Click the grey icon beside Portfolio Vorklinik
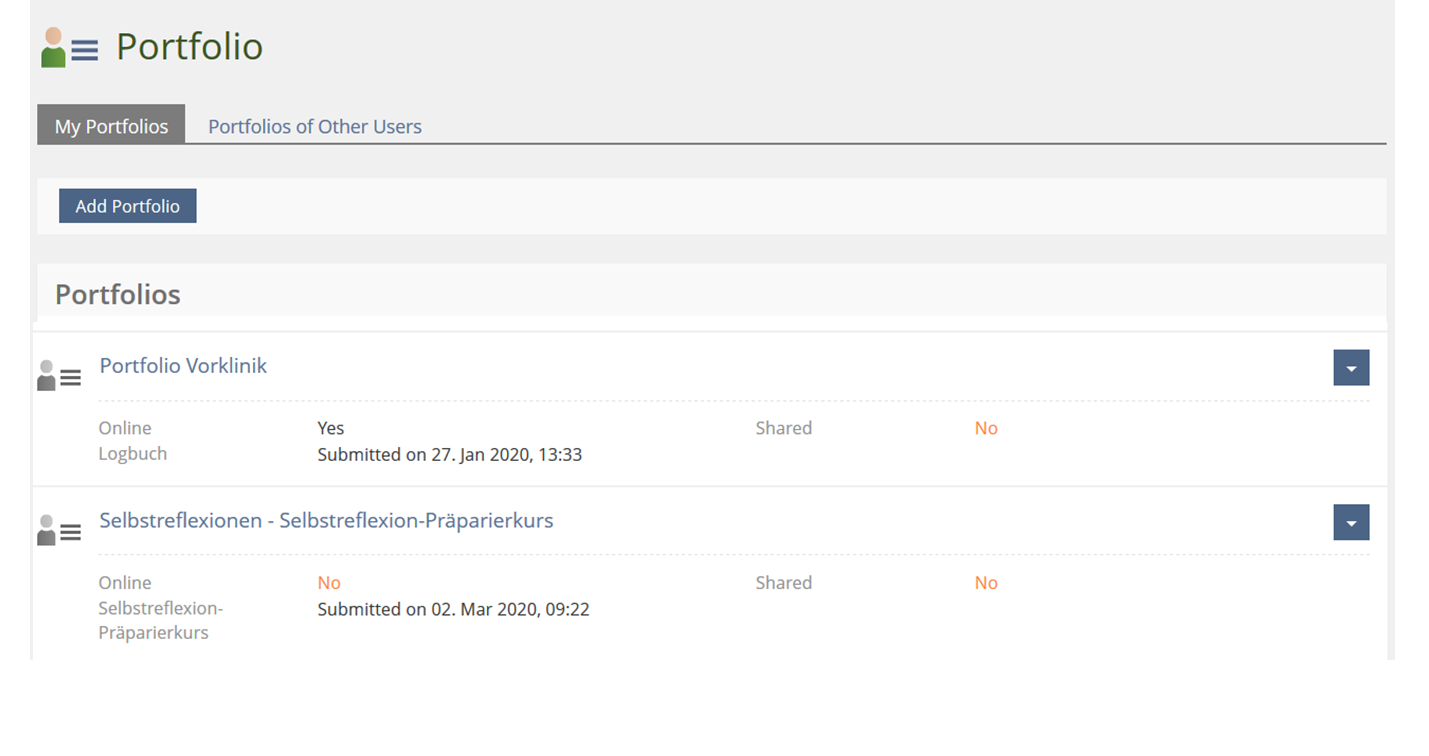1429x756 pixels. coord(59,376)
